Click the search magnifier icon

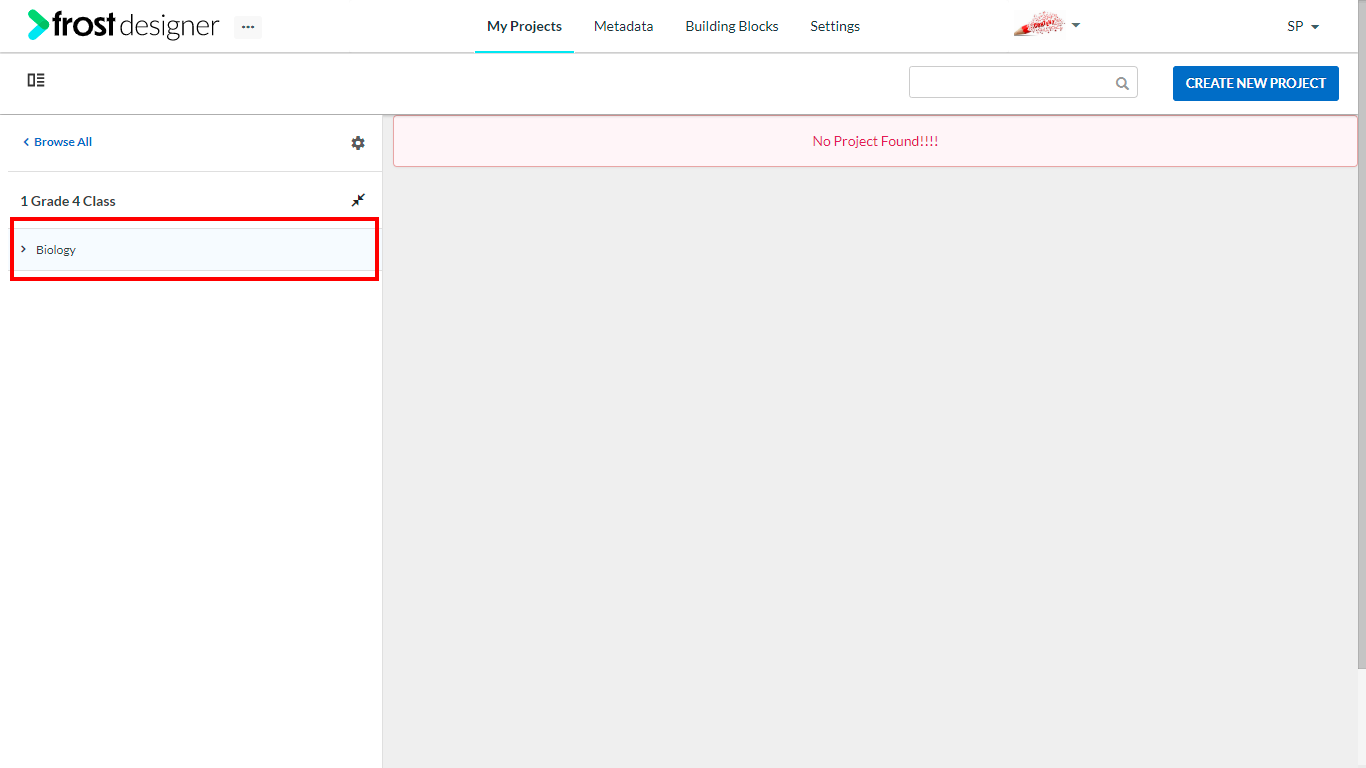tap(1122, 83)
